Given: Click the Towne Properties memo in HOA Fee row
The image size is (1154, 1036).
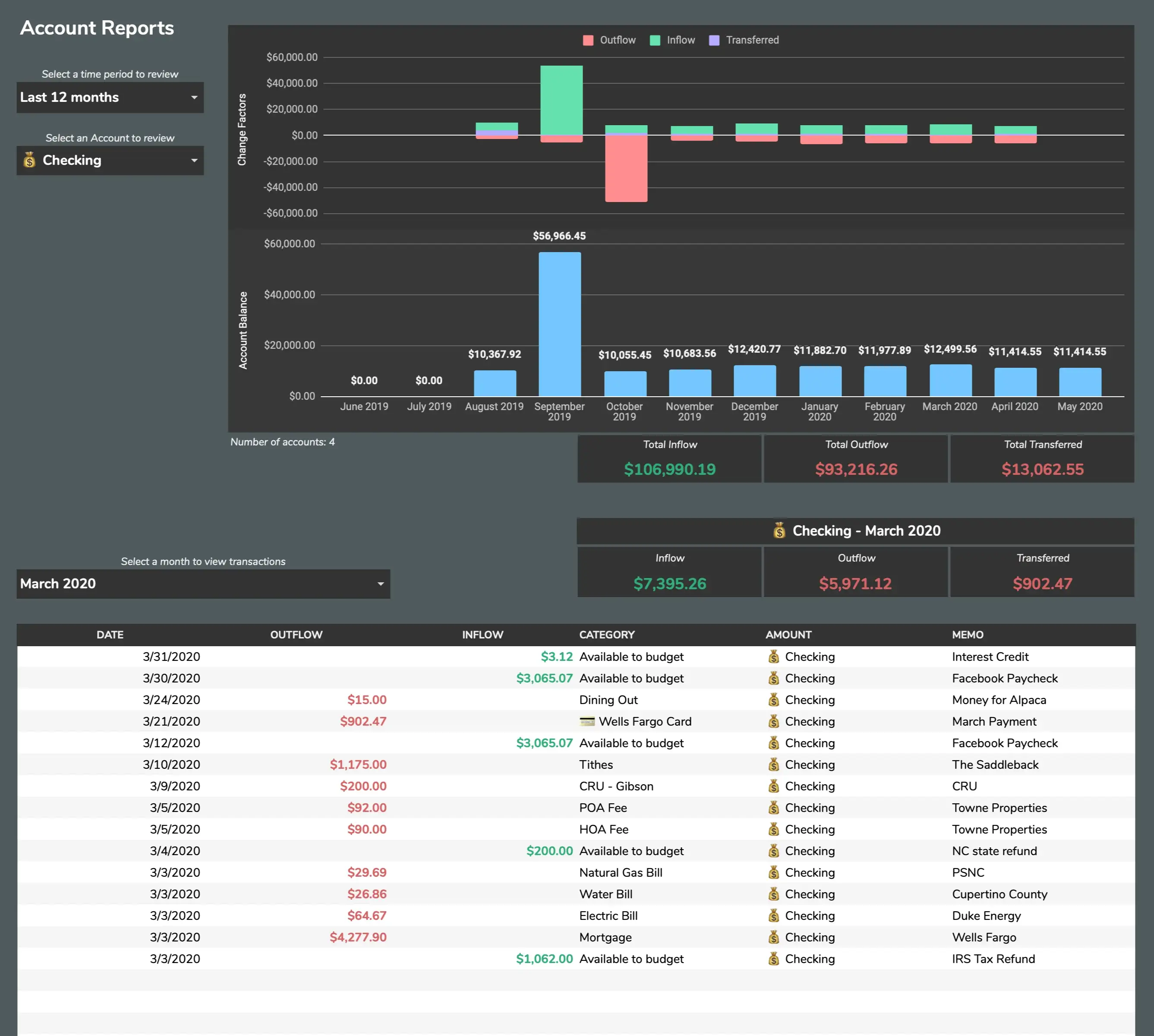Looking at the screenshot, I should click(x=999, y=829).
